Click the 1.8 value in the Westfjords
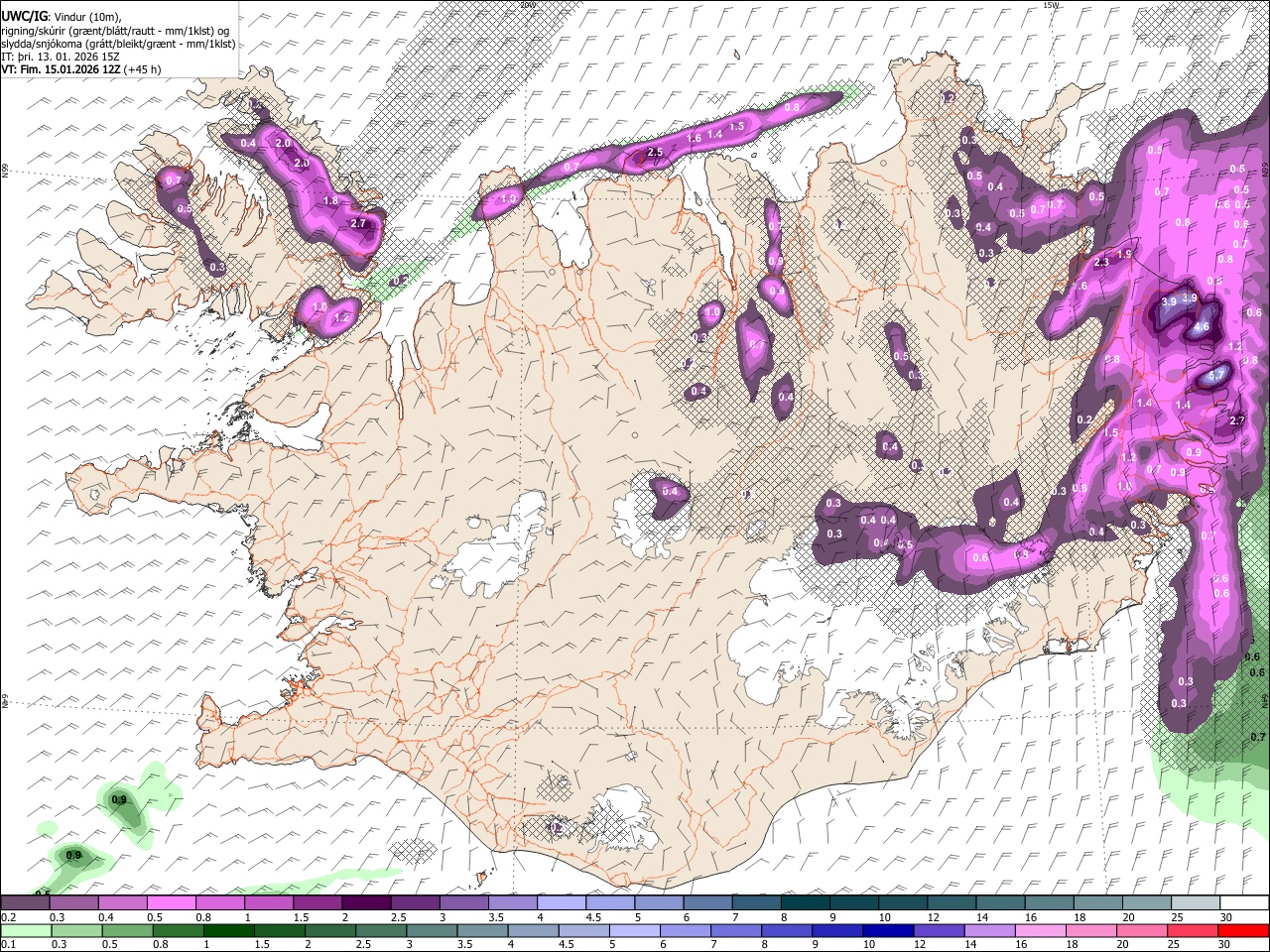1270x952 pixels. (331, 200)
